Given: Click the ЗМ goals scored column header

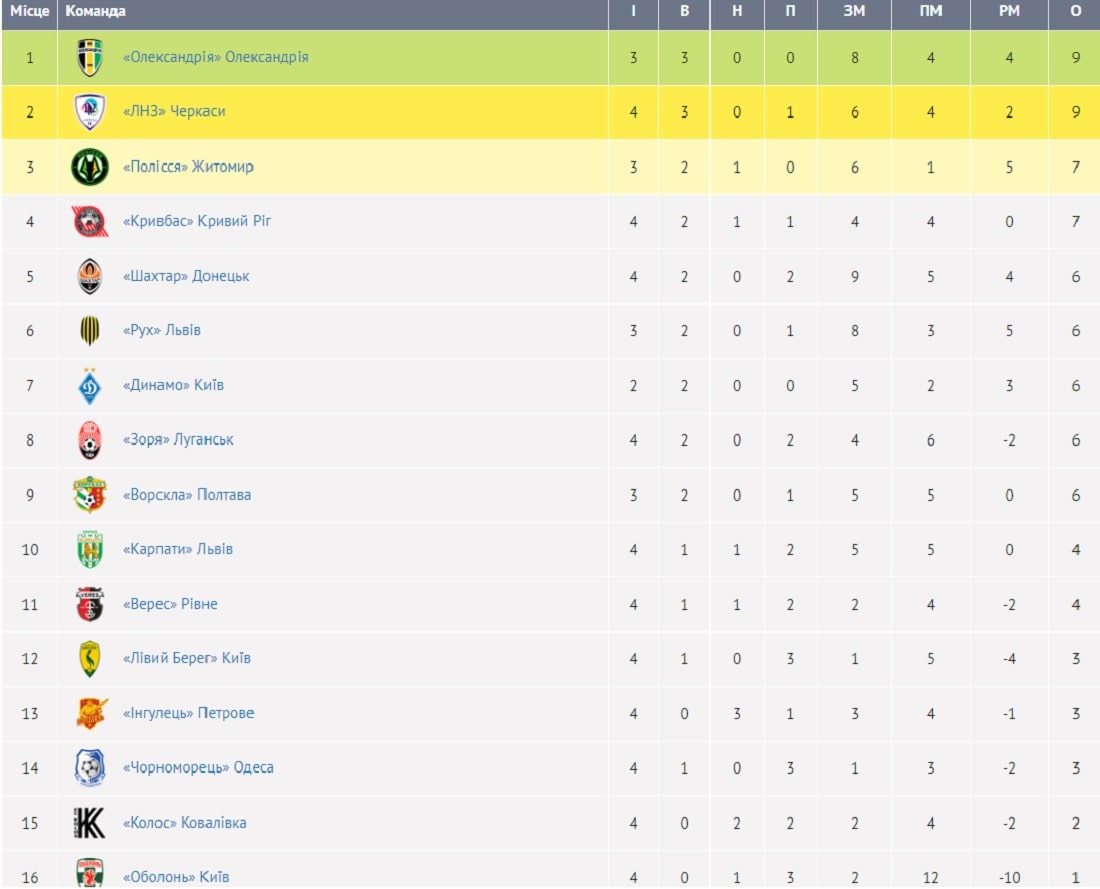Looking at the screenshot, I should (854, 11).
